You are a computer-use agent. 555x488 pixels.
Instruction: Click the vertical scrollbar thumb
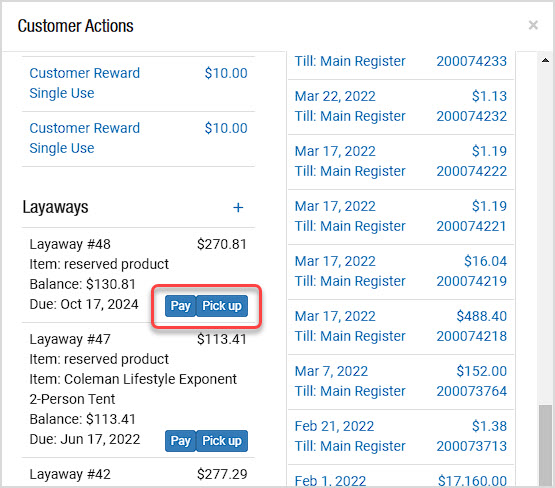(545, 446)
